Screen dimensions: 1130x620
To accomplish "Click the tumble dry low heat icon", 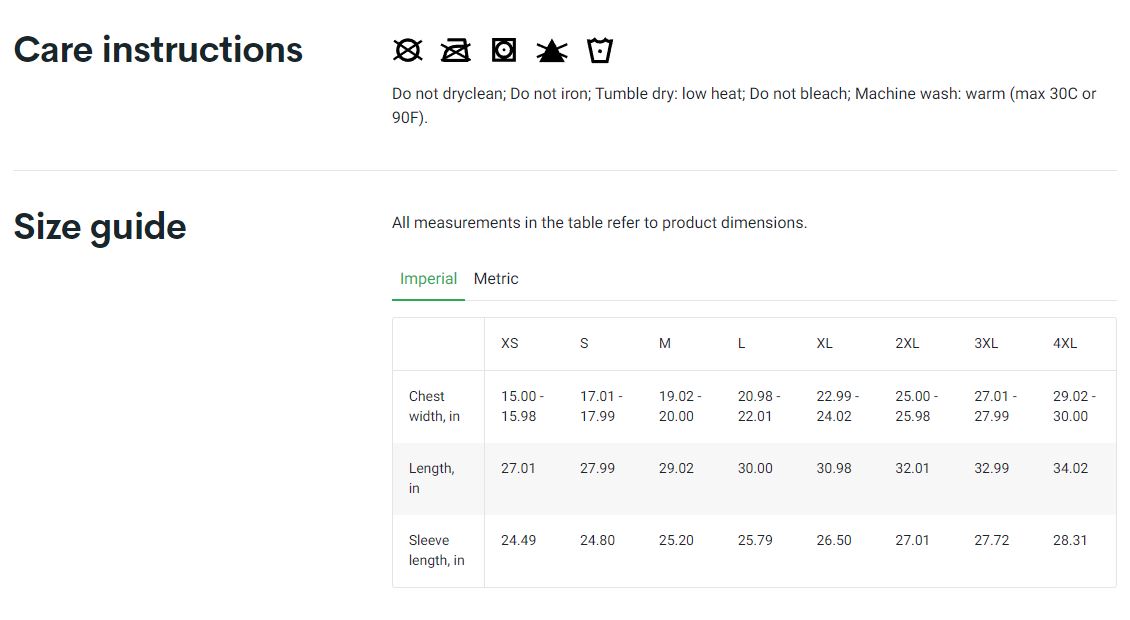I will (x=504, y=50).
